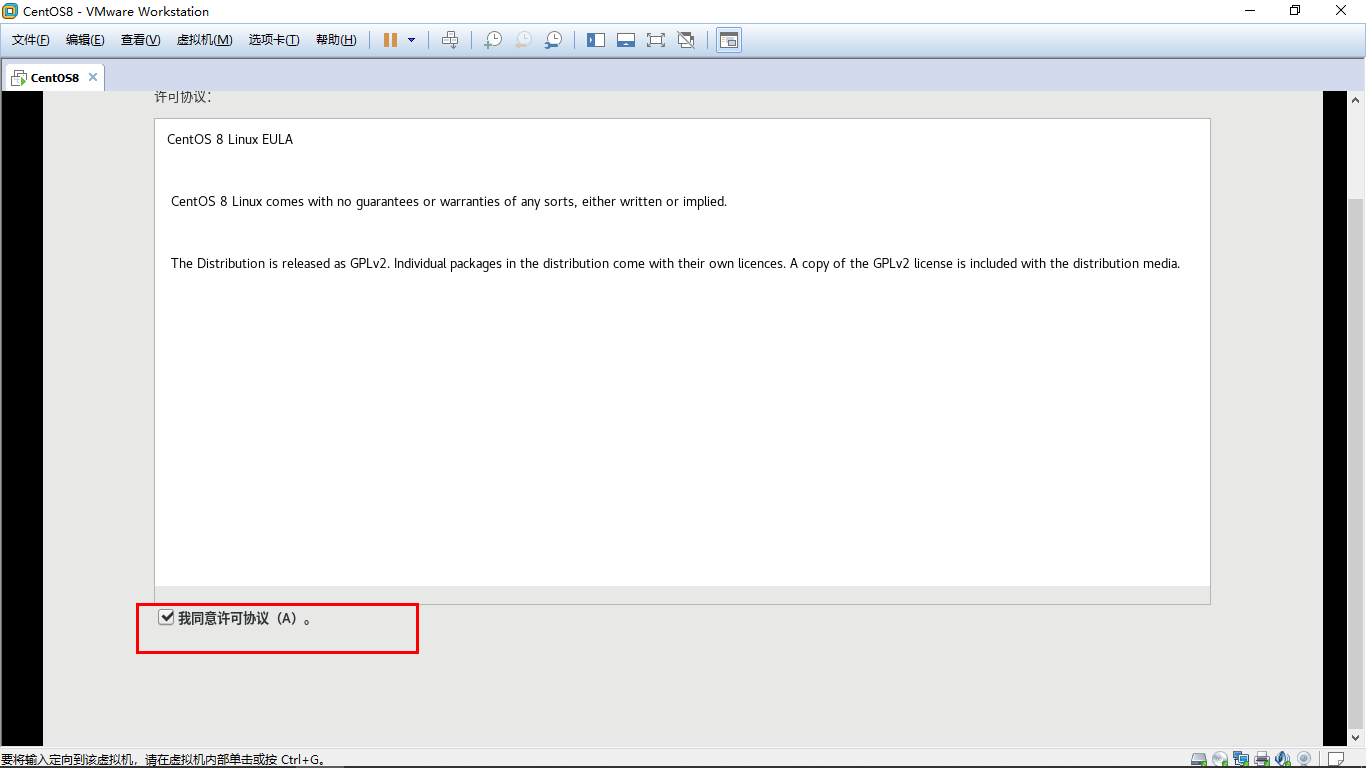Click the Ctrl+G input hint in status bar
This screenshot has width=1366, height=768.
point(164,759)
